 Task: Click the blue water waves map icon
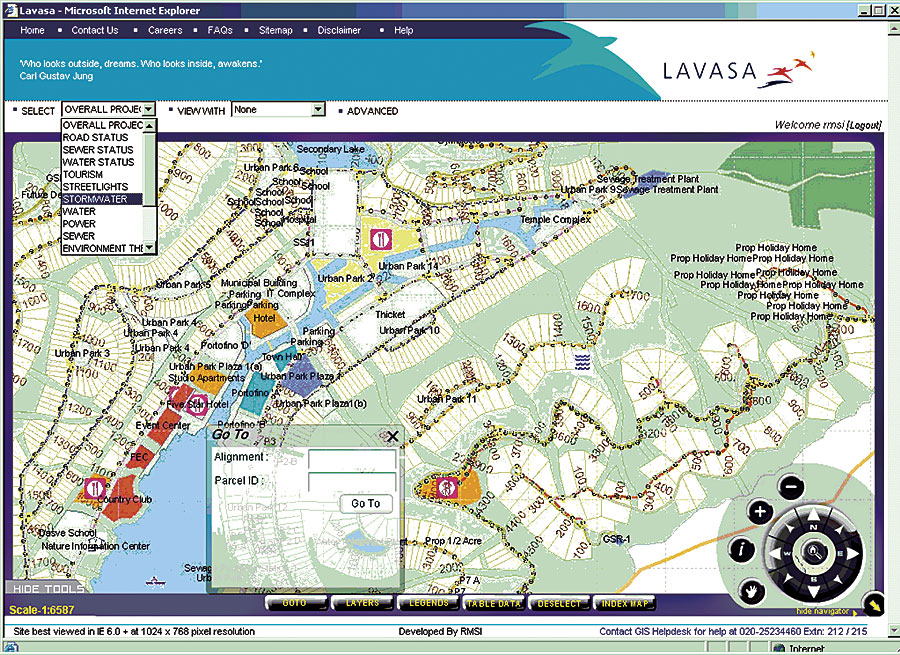click(582, 362)
